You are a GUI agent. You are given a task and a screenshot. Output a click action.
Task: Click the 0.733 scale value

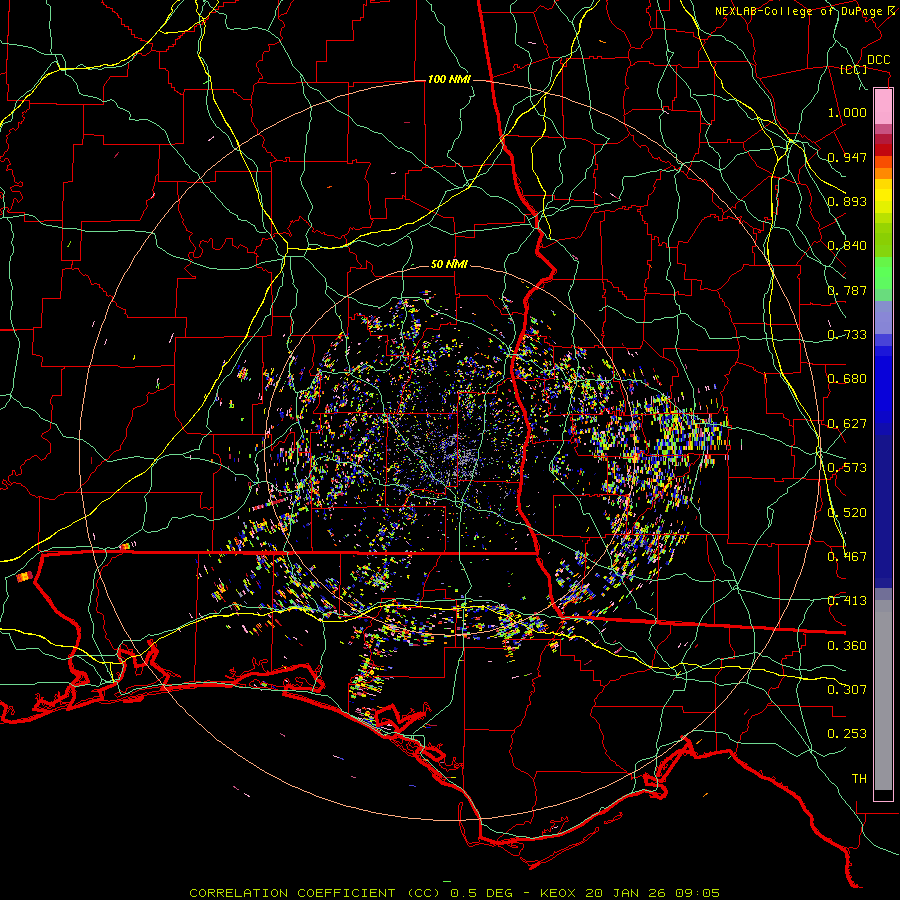[847, 335]
